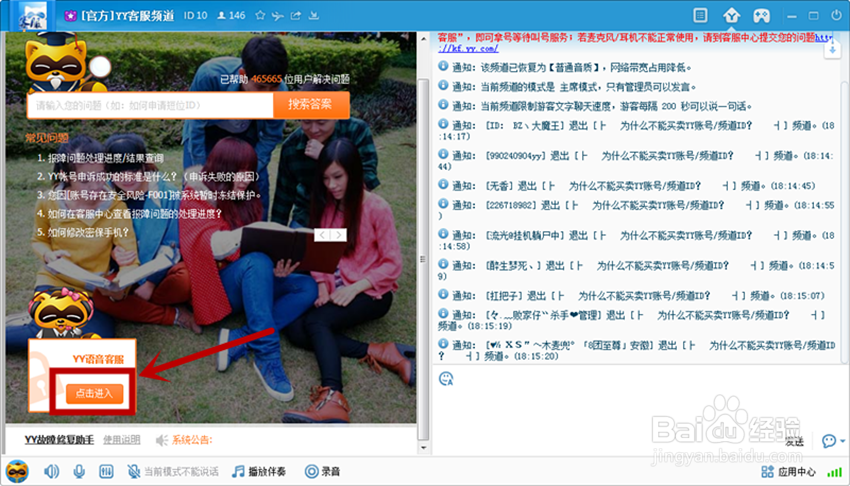Viewport: 850px width, 486px height.
Task: Share the channel using the share arrow icon
Action: coord(295,15)
